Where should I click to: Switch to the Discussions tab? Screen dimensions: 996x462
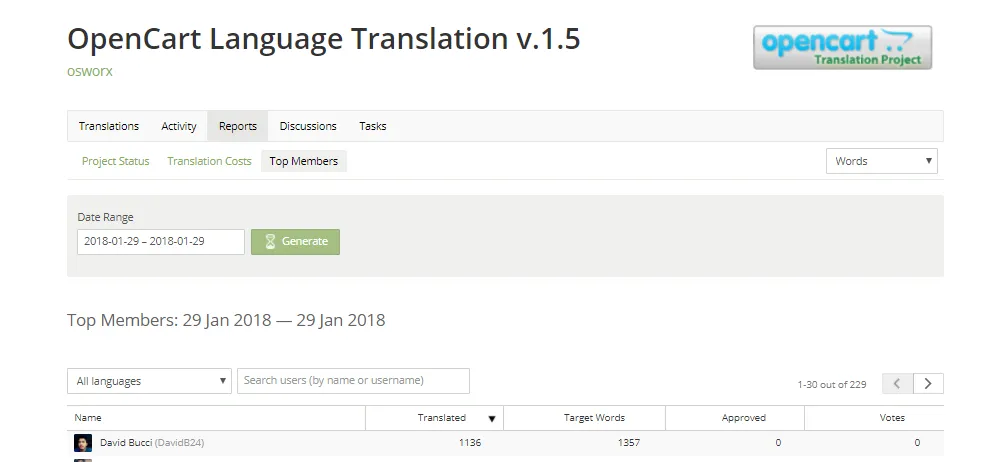pos(308,126)
